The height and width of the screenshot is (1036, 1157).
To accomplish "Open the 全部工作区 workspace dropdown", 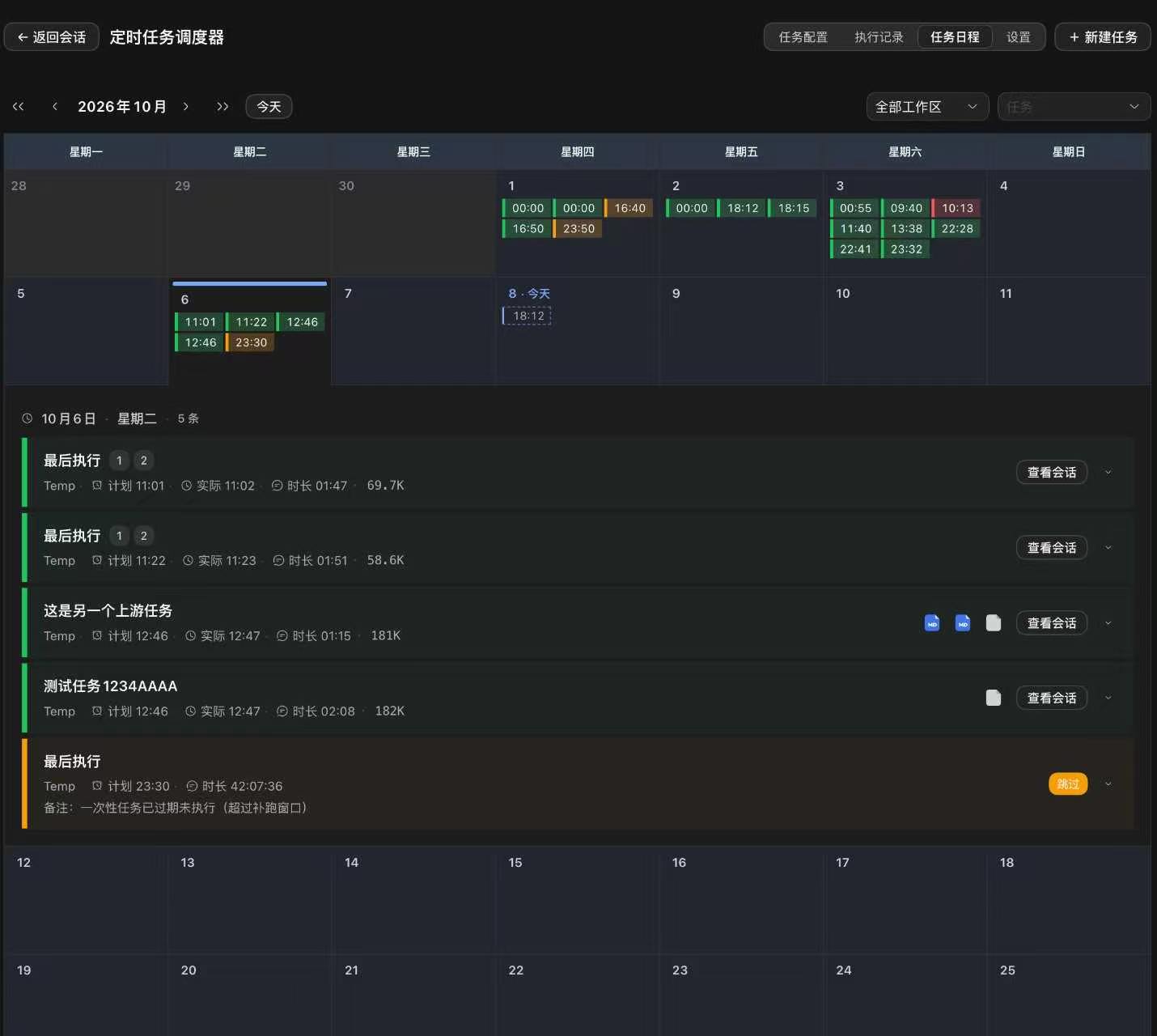I will coord(927,107).
